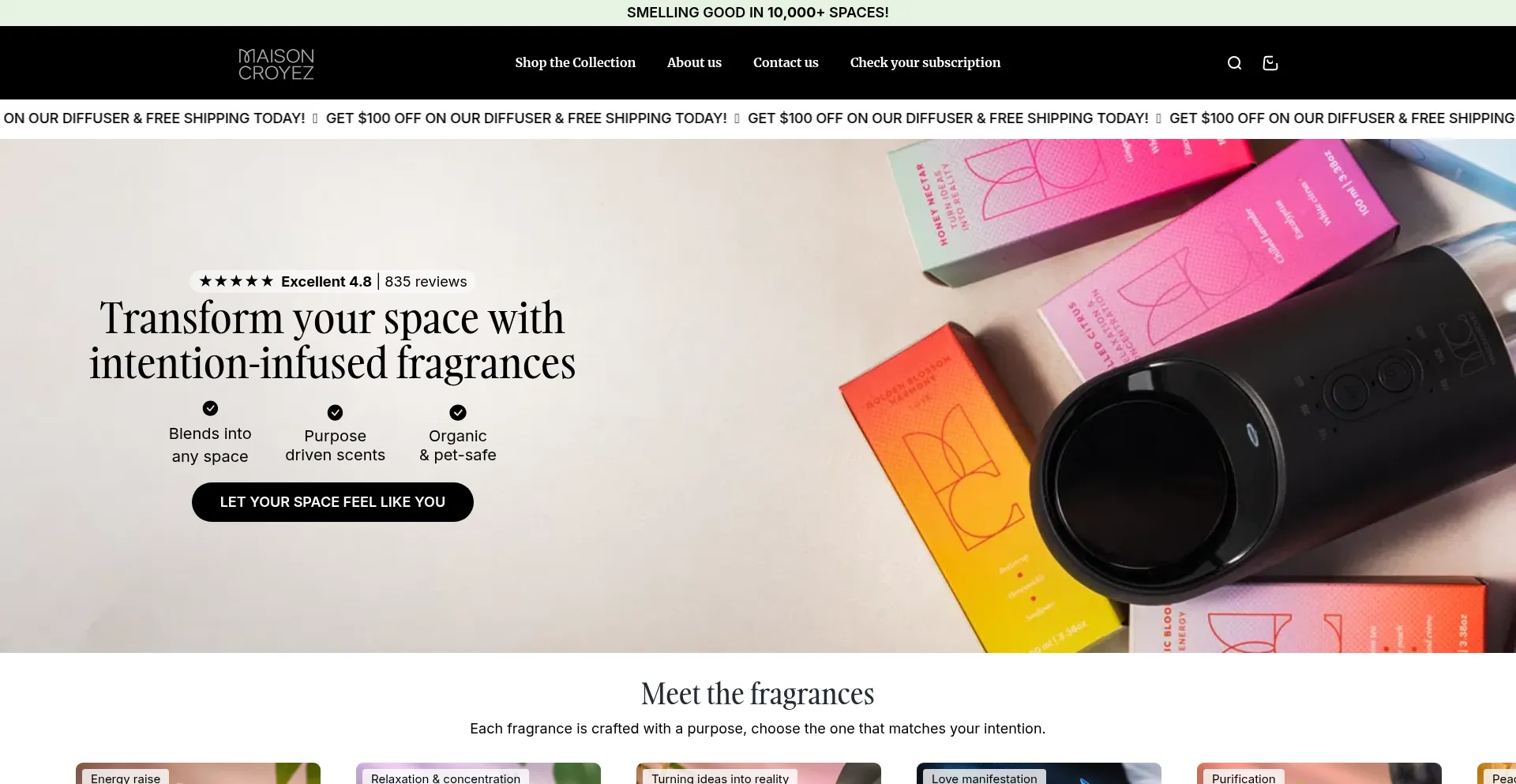Click the Maison Croyez logo
Image resolution: width=1516 pixels, height=784 pixels.
276,63
